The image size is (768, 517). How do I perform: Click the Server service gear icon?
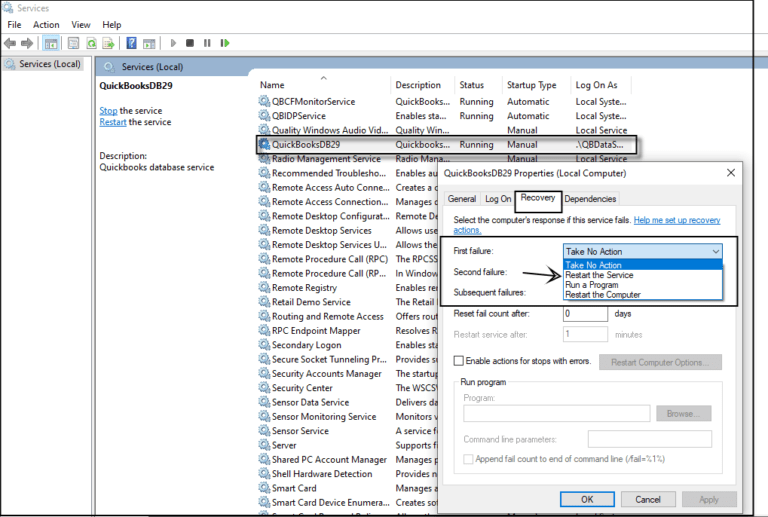coord(264,445)
